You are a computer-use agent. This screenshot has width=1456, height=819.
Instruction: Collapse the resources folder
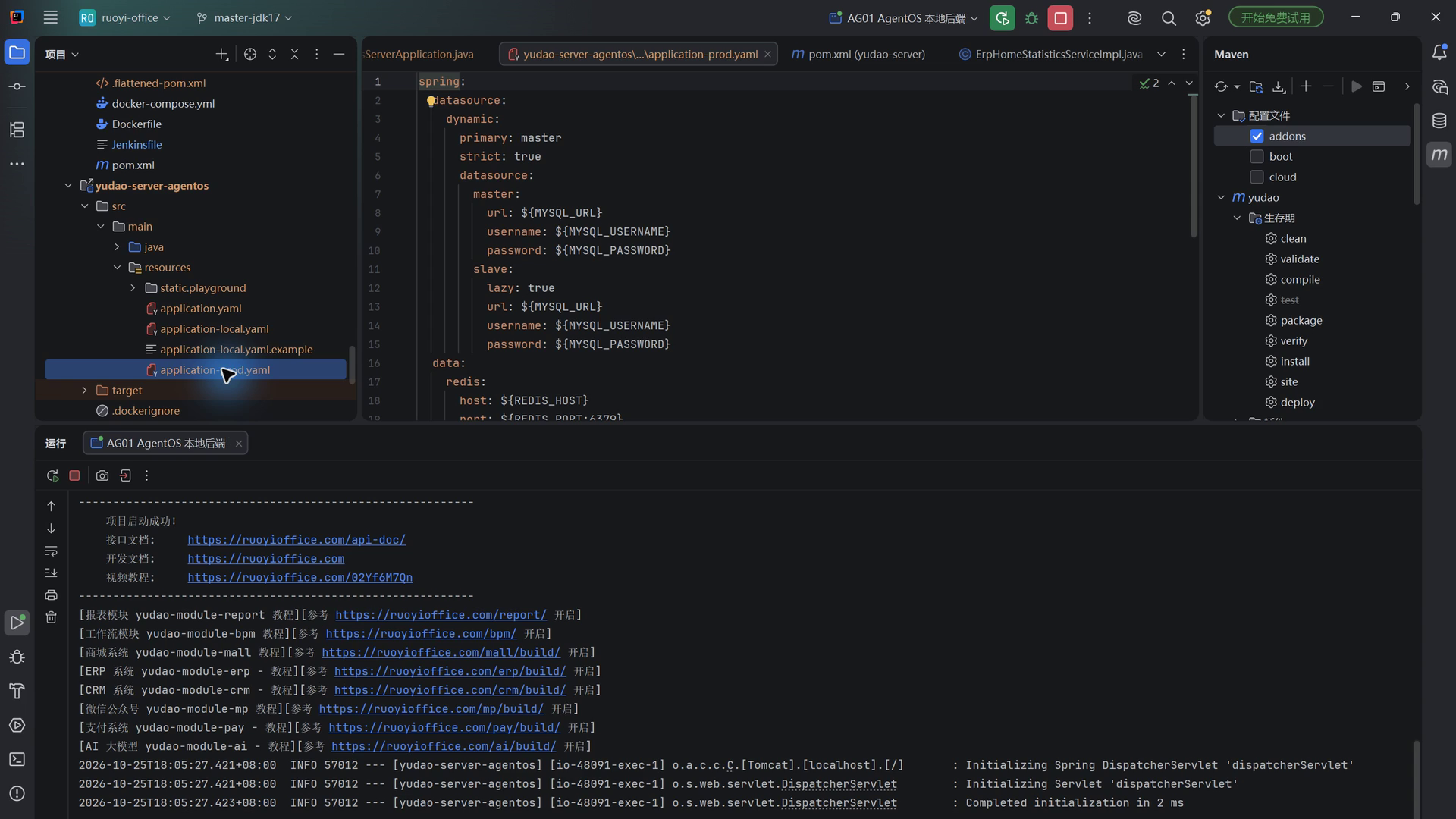pyautogui.click(x=117, y=267)
